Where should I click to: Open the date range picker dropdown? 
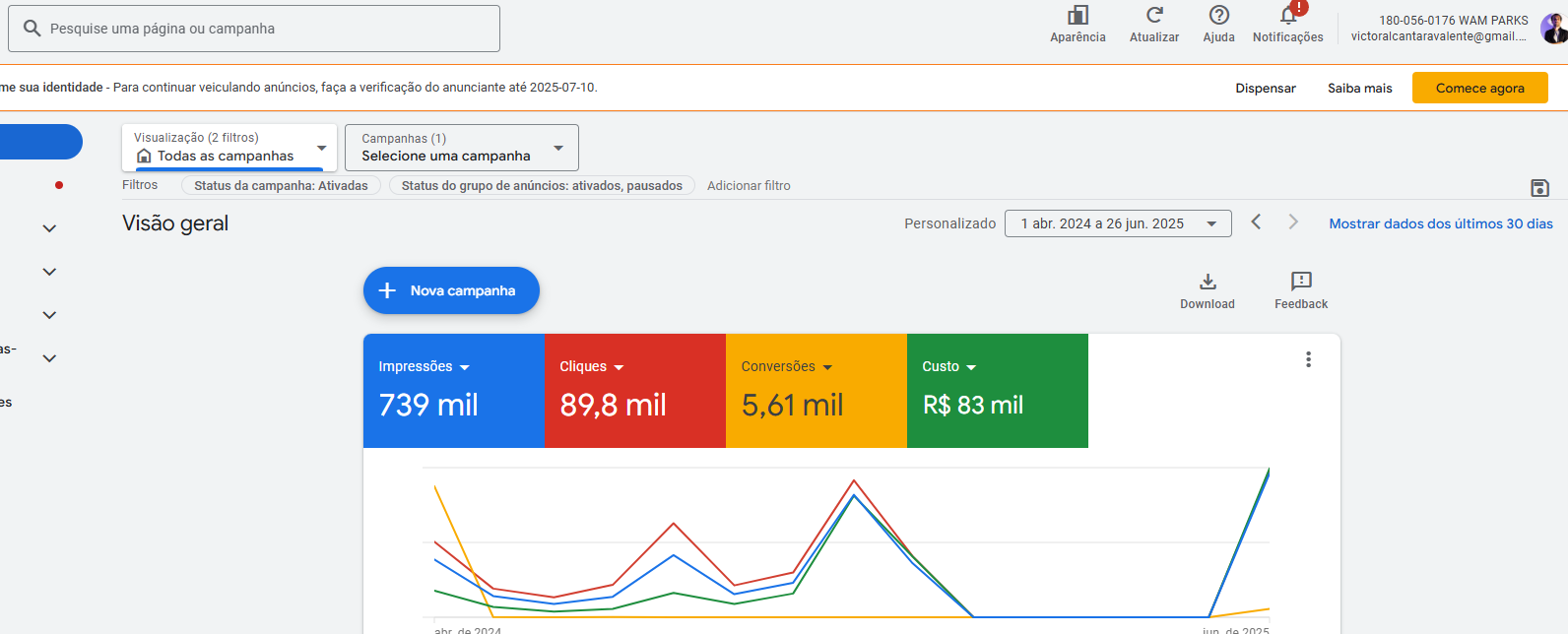click(x=1117, y=223)
